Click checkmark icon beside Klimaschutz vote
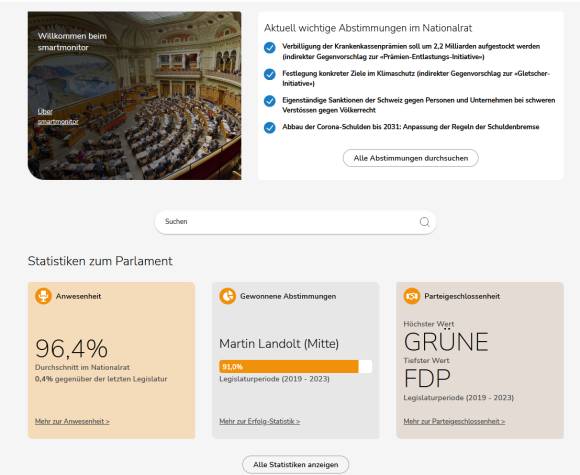Screen dimensions: 580x475 [270, 74]
